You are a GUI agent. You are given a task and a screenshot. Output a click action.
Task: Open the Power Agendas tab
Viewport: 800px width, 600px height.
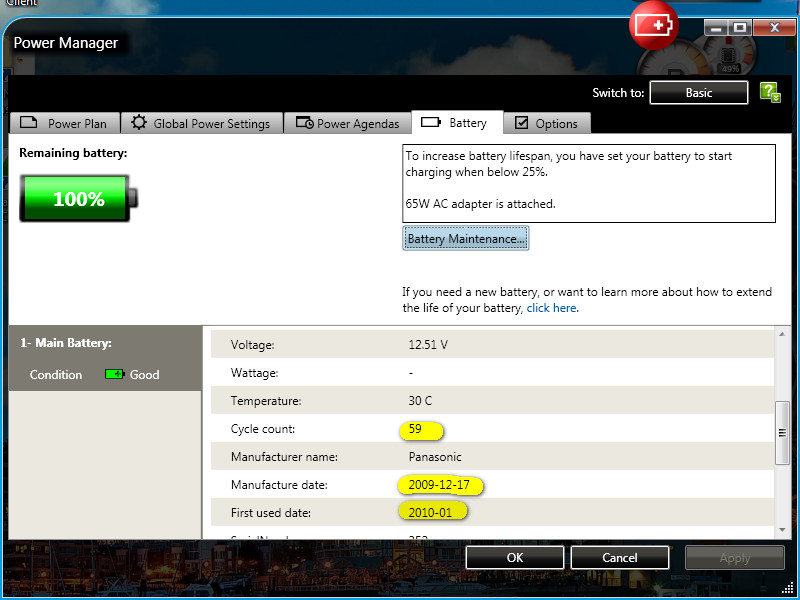[x=347, y=123]
